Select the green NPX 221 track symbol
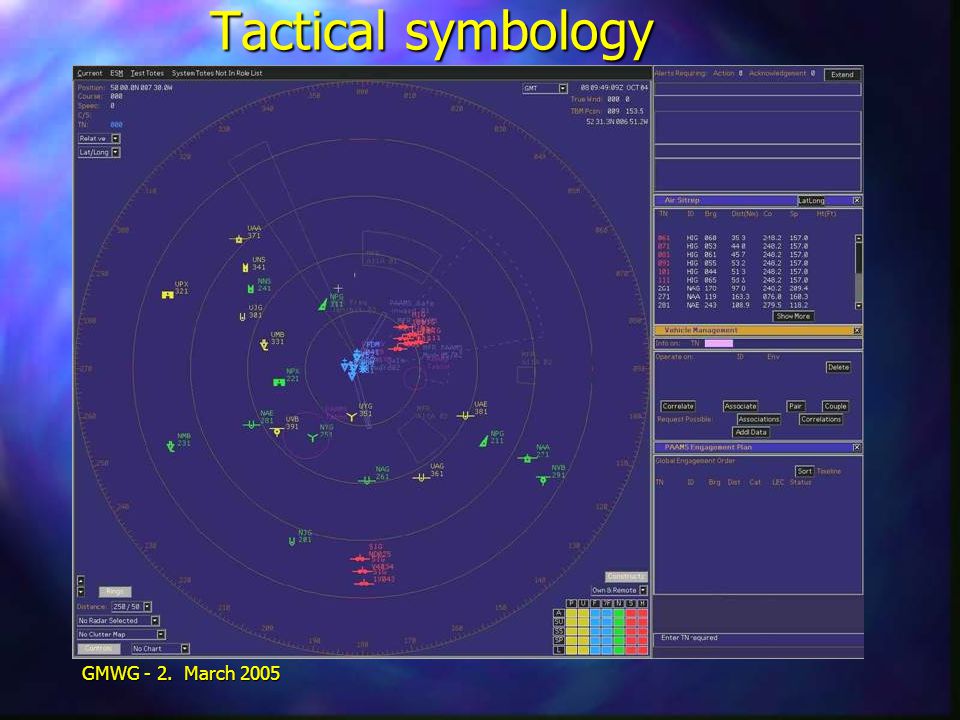 coord(279,382)
